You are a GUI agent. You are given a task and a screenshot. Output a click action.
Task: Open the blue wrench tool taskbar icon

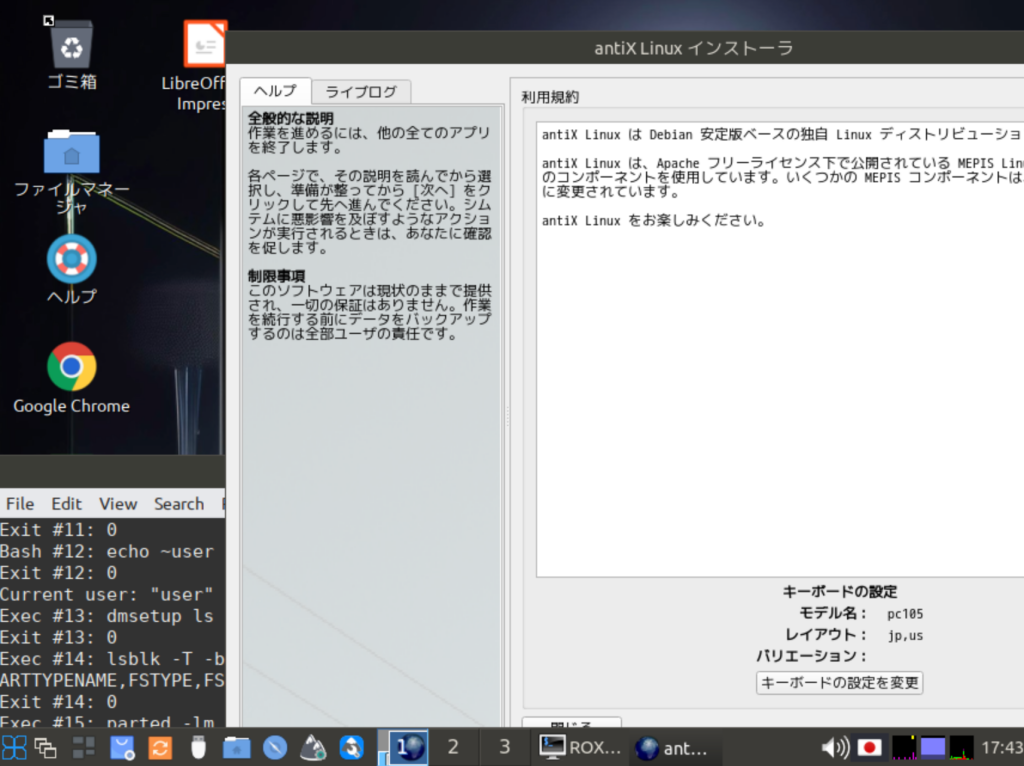351,748
